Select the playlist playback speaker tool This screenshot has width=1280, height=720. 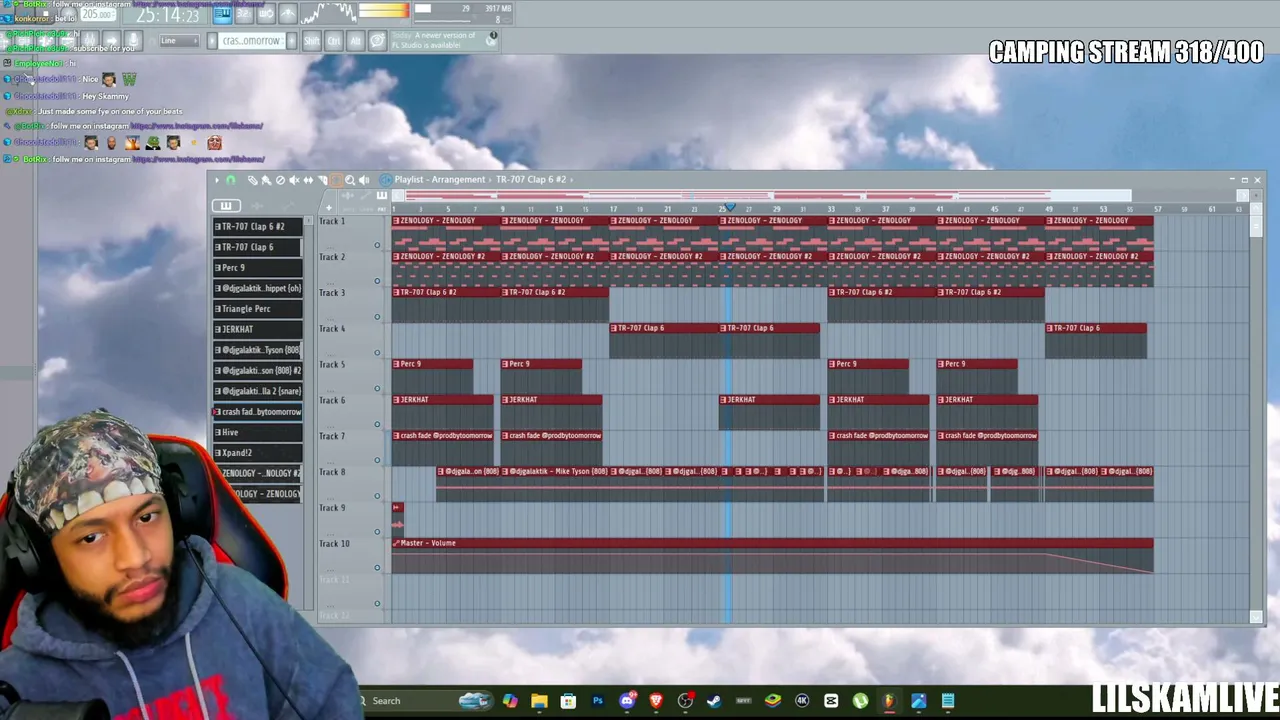coord(364,180)
